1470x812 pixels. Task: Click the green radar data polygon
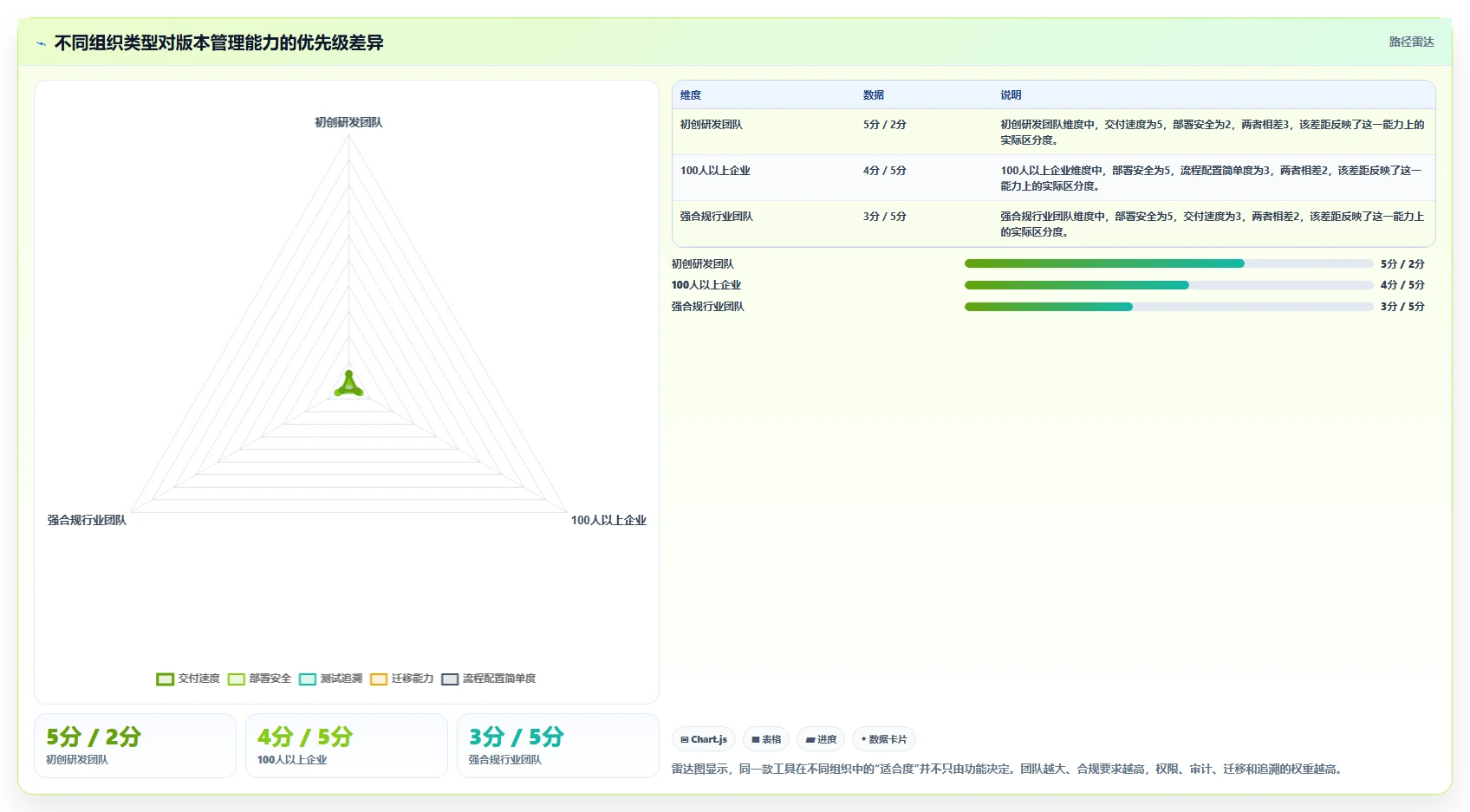(x=348, y=385)
